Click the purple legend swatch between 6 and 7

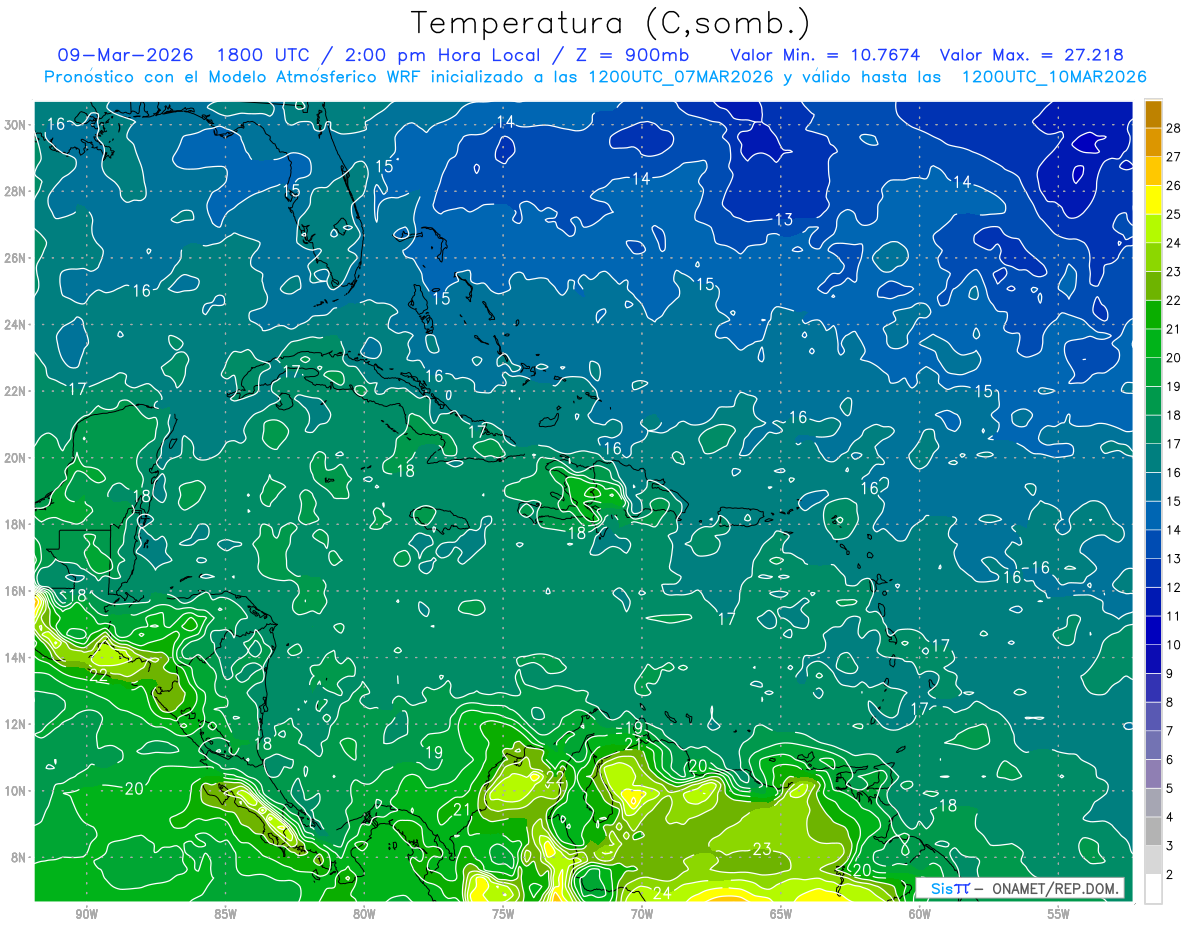pos(1153,745)
